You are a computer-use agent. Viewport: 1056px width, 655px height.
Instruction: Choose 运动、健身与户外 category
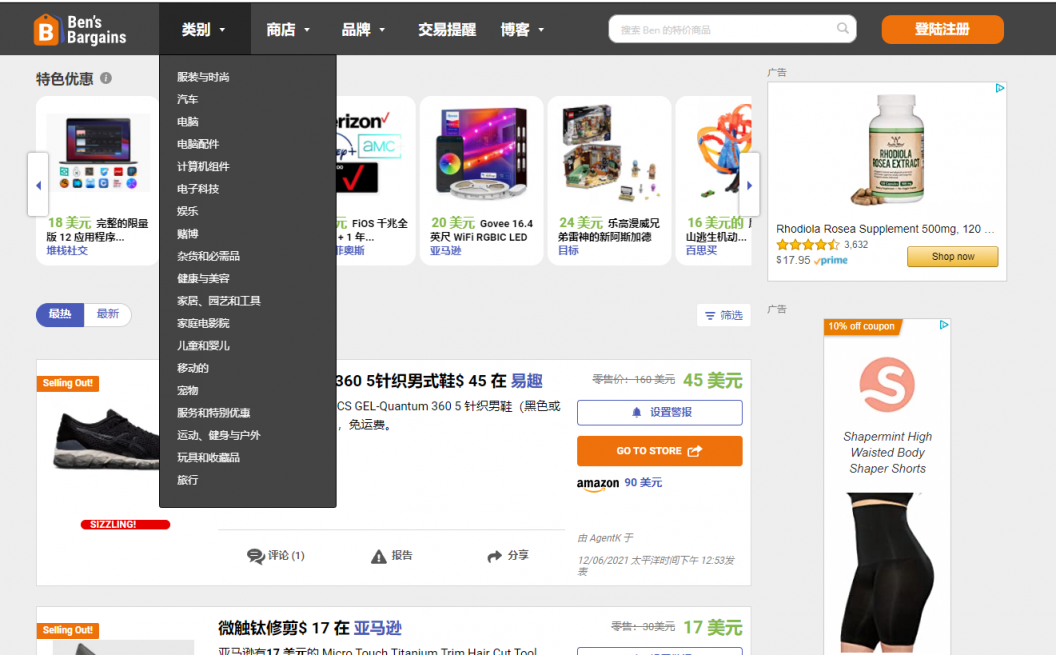click(219, 436)
